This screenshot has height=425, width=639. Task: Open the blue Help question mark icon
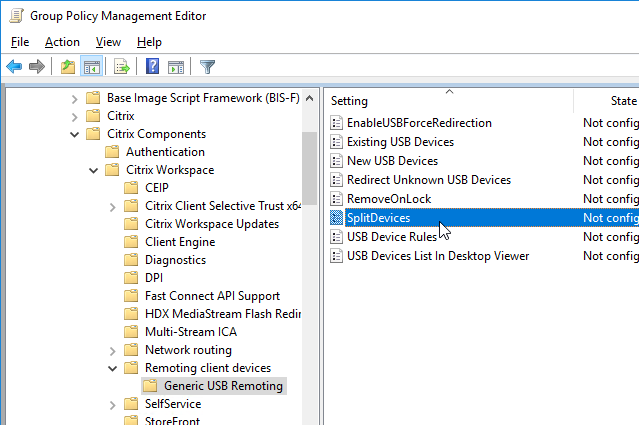click(152, 66)
